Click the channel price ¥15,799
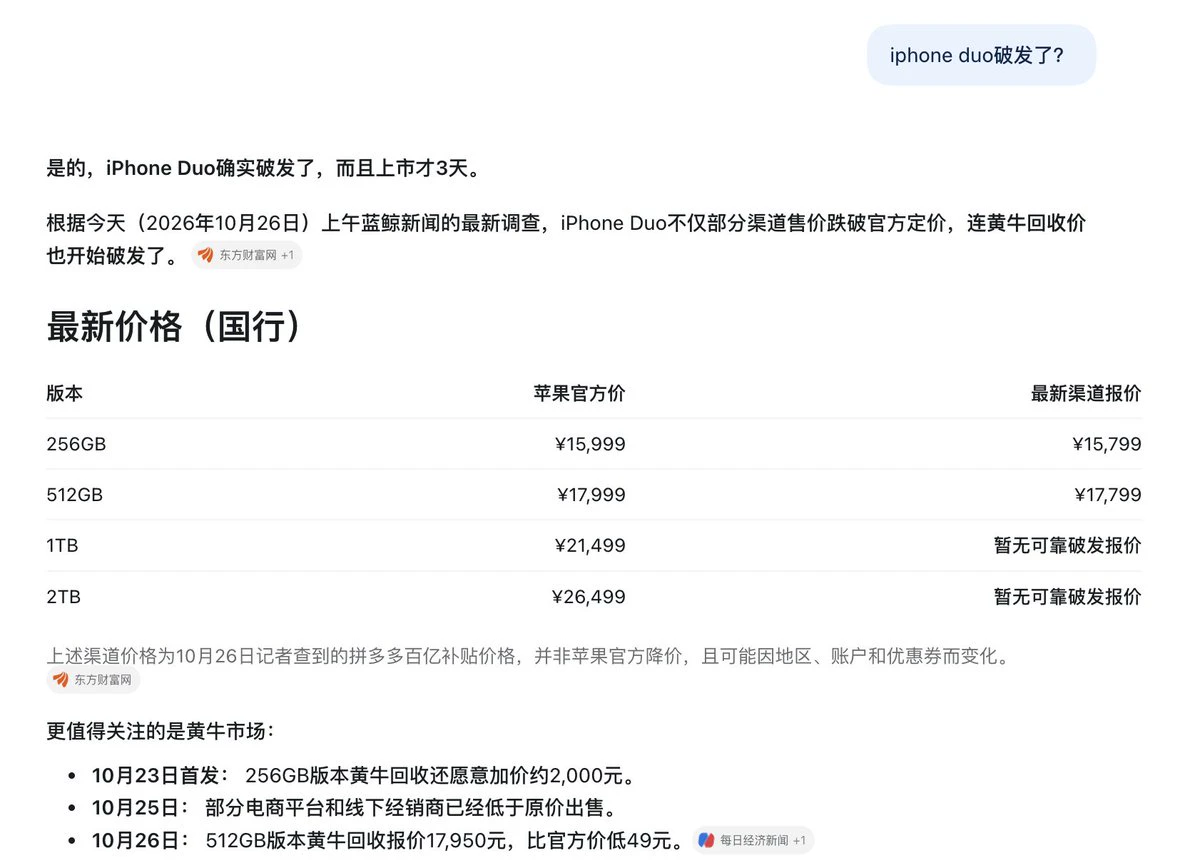 coord(1106,444)
